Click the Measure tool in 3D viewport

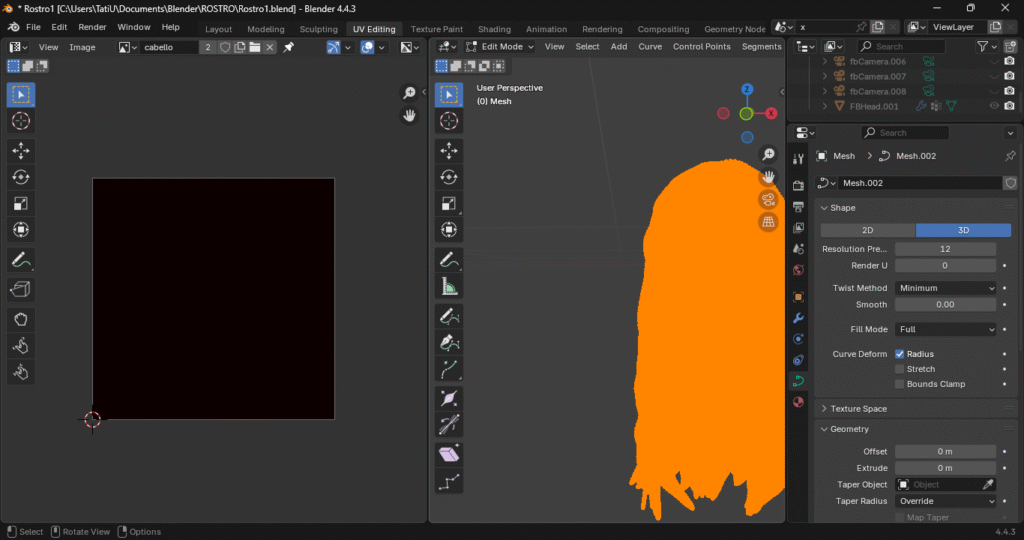(449, 287)
